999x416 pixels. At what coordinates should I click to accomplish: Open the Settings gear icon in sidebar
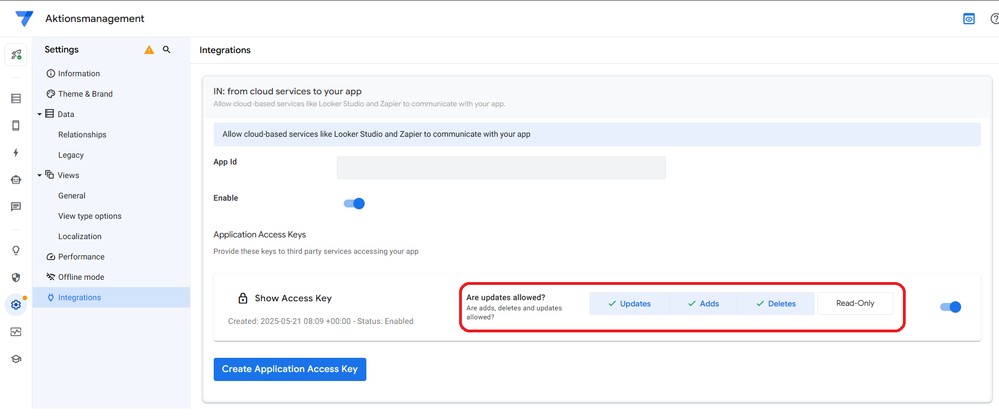pyautogui.click(x=16, y=305)
